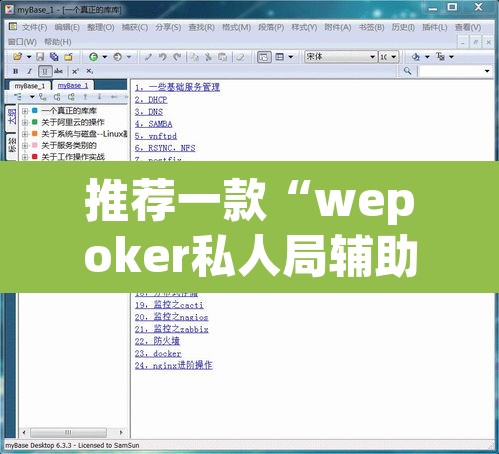Image resolution: width=499 pixels, height=454 pixels.
Task: Open the 23、docker link
Action: pos(158,353)
